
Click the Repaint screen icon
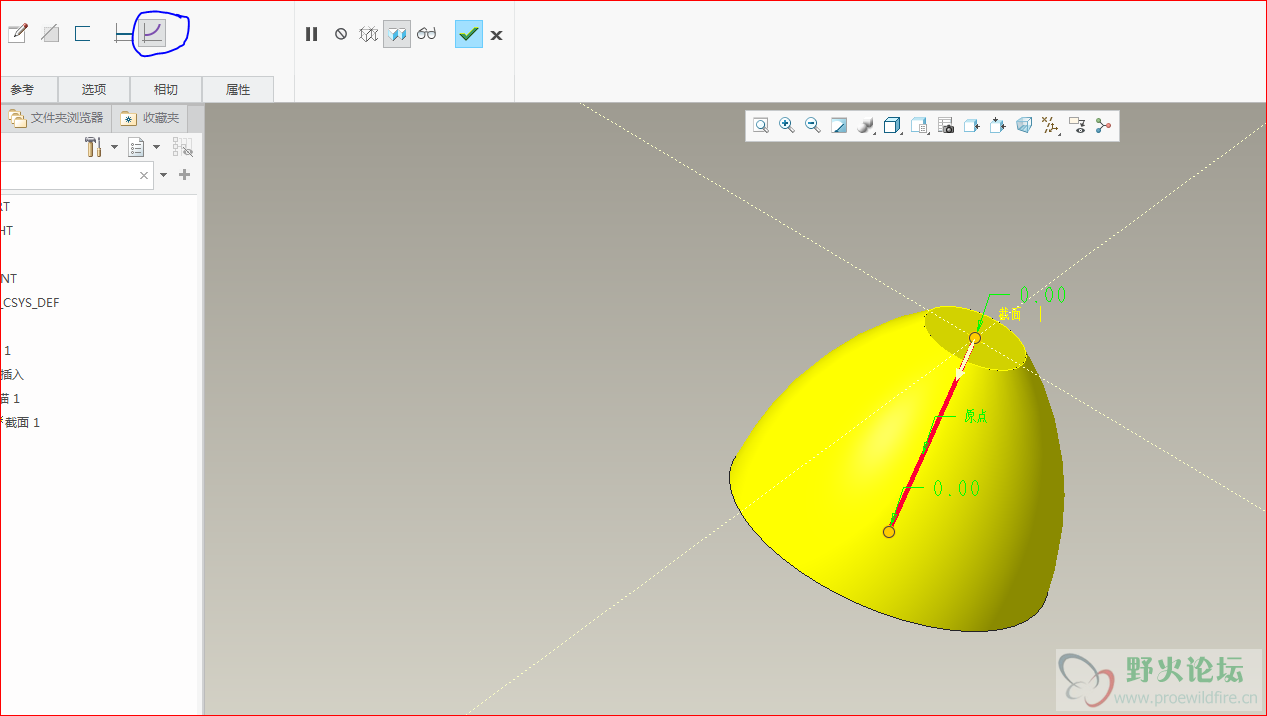click(839, 125)
